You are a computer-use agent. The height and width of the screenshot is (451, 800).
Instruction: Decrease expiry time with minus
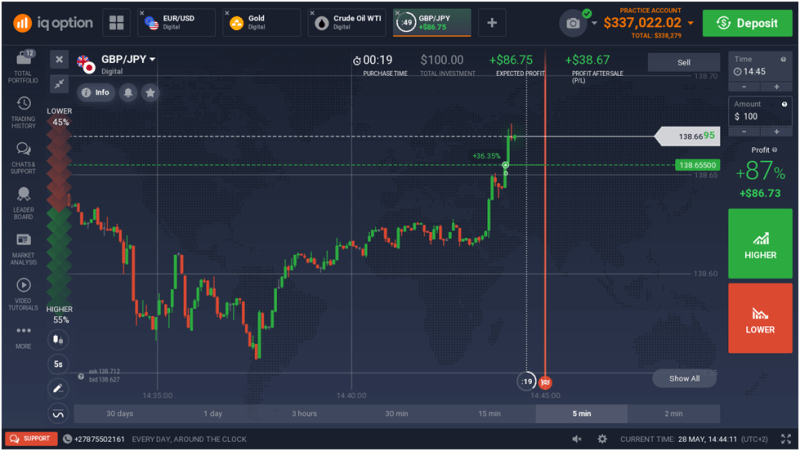(744, 87)
